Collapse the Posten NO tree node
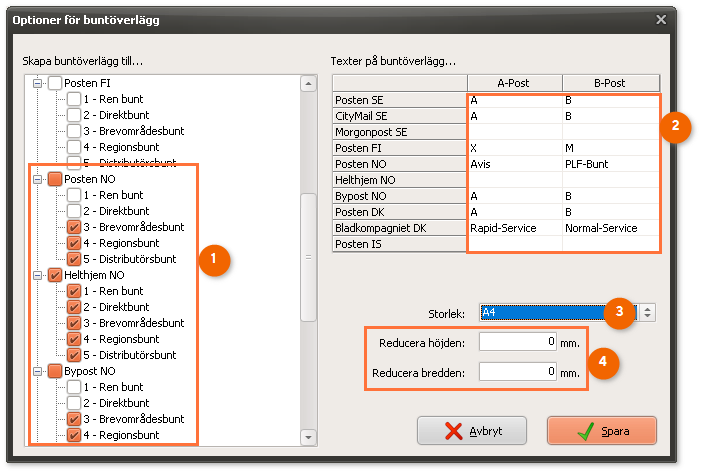Viewport: 702px width, 473px height. (x=38, y=179)
